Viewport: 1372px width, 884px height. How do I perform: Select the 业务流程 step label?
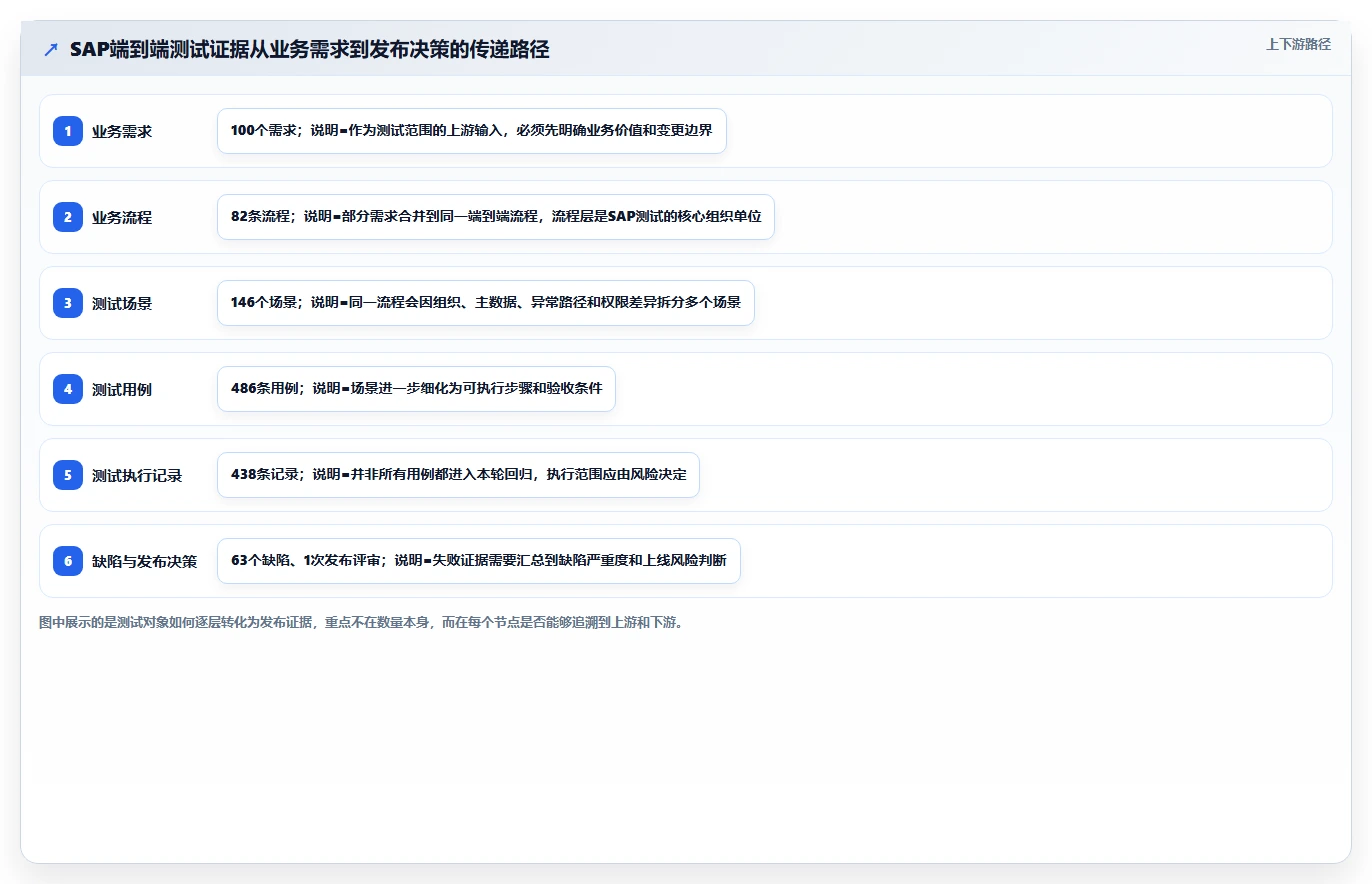[122, 217]
